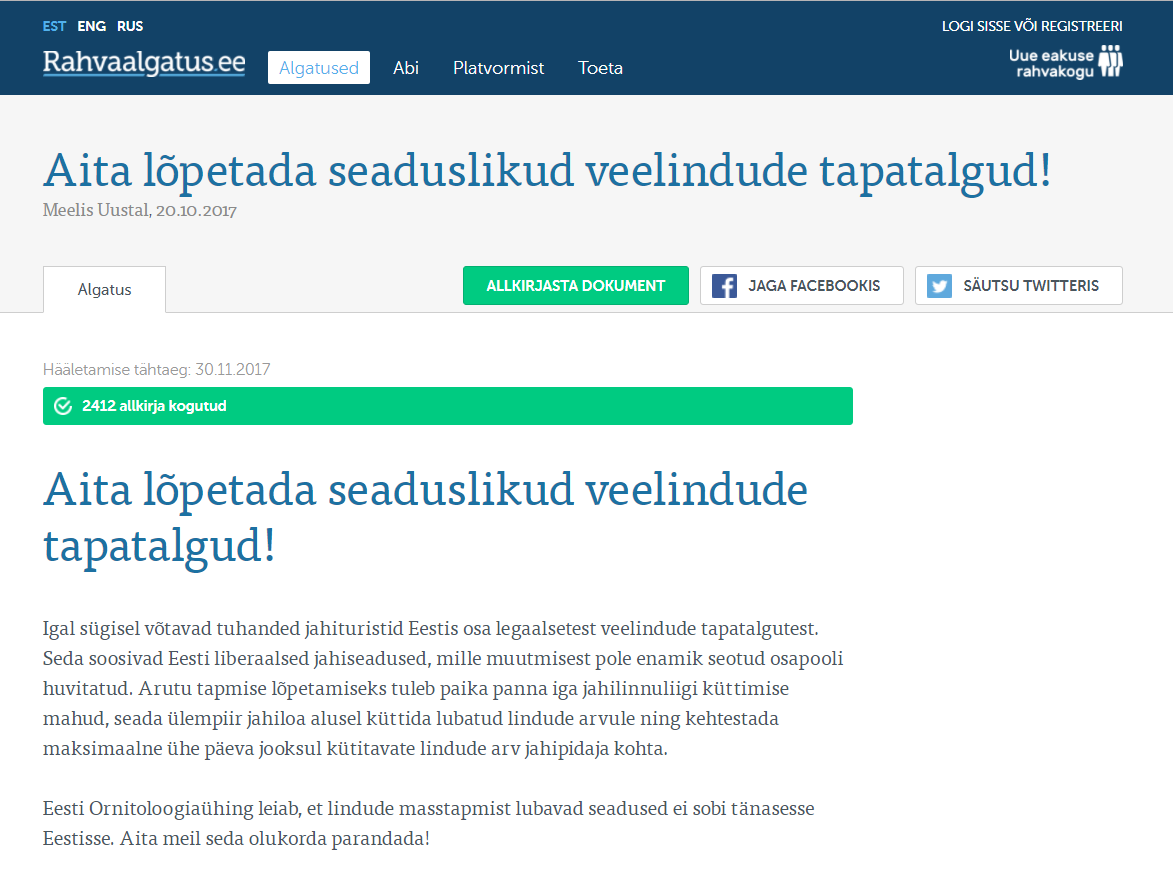Click paragraph starting Eesti Ornitoloogiaühing leiab
The height and width of the screenshot is (884, 1173).
click(x=429, y=823)
